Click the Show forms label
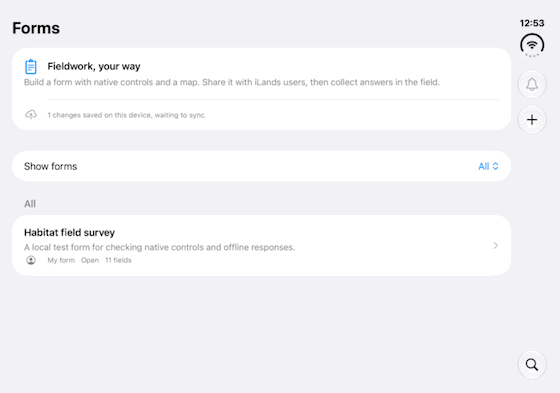The height and width of the screenshot is (393, 560). [x=50, y=166]
